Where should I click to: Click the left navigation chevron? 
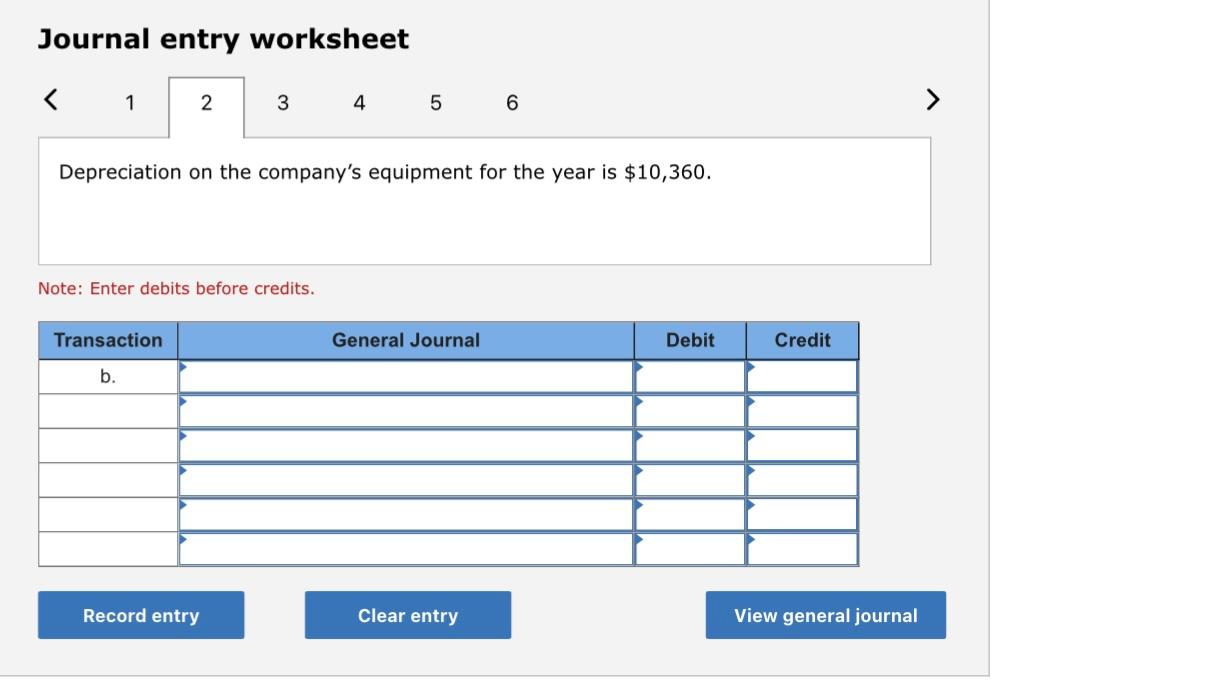(x=49, y=99)
